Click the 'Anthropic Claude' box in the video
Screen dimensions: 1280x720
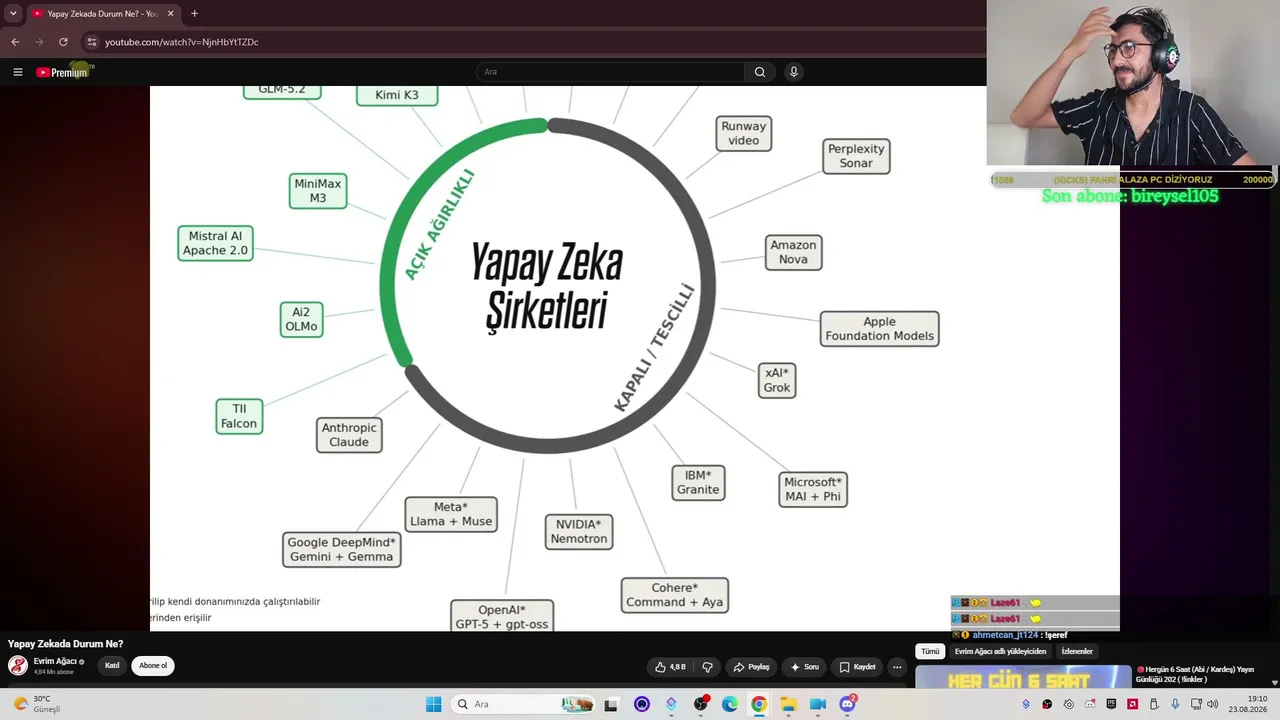tap(349, 435)
